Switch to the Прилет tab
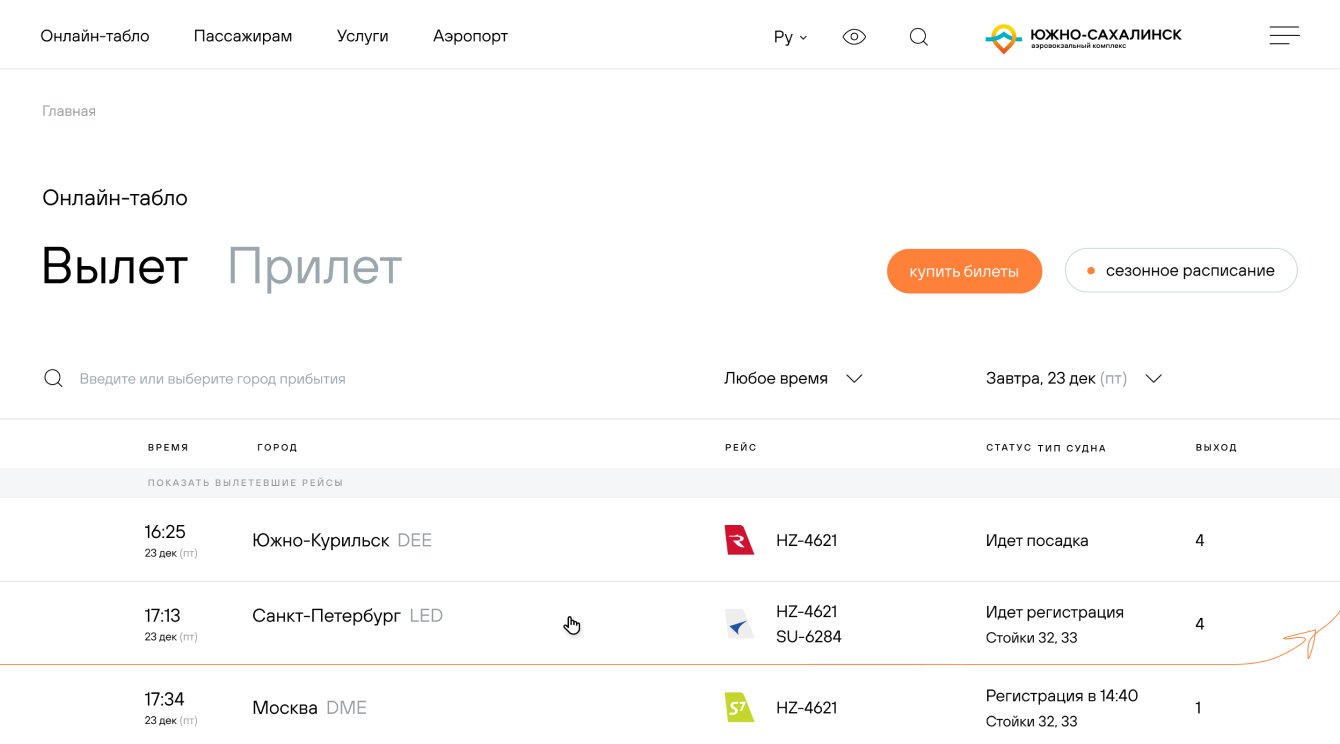Image resolution: width=1340 pixels, height=744 pixels. click(x=315, y=267)
